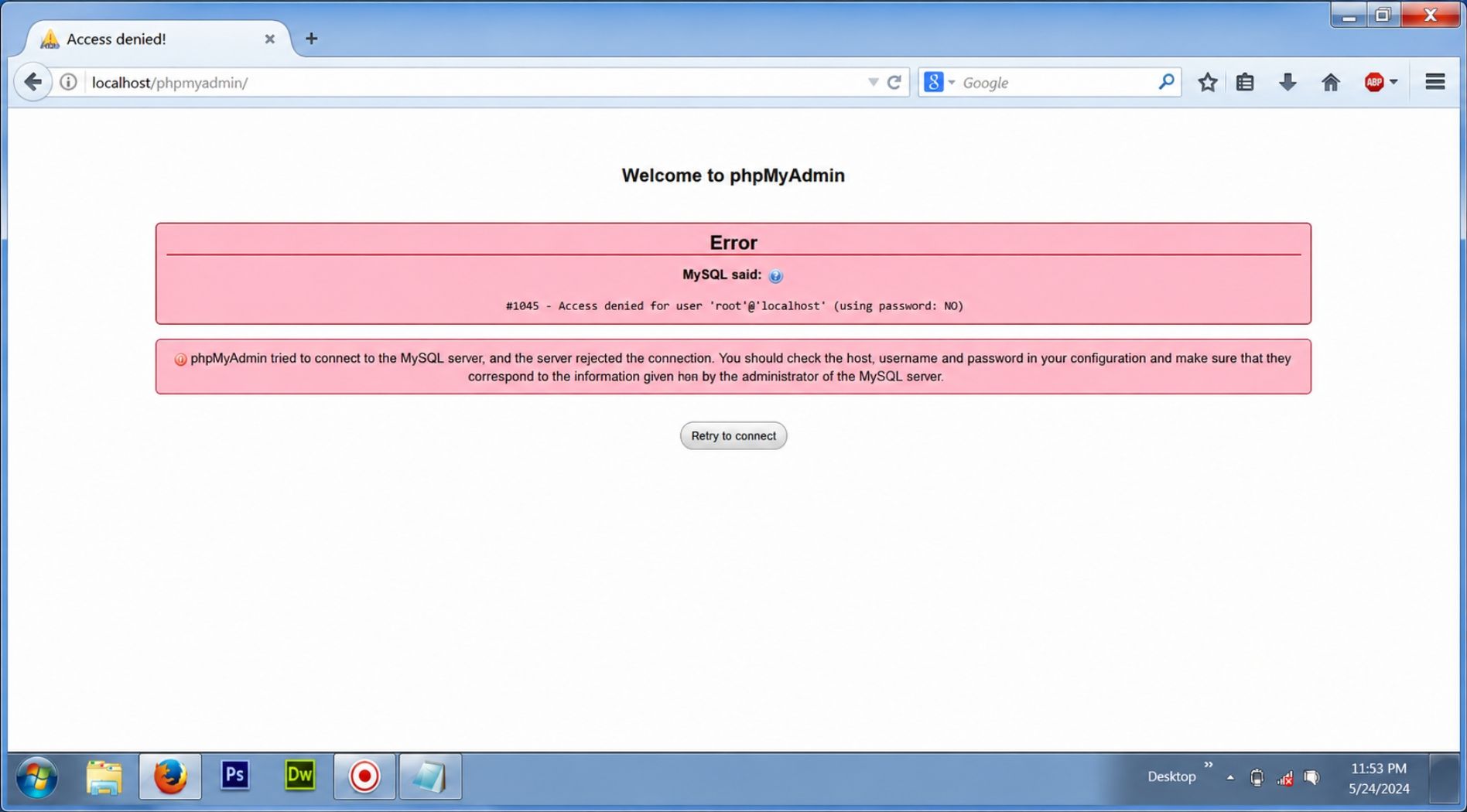The height and width of the screenshot is (812, 1467).
Task: Show hidden tray icons arrow
Action: [1230, 778]
